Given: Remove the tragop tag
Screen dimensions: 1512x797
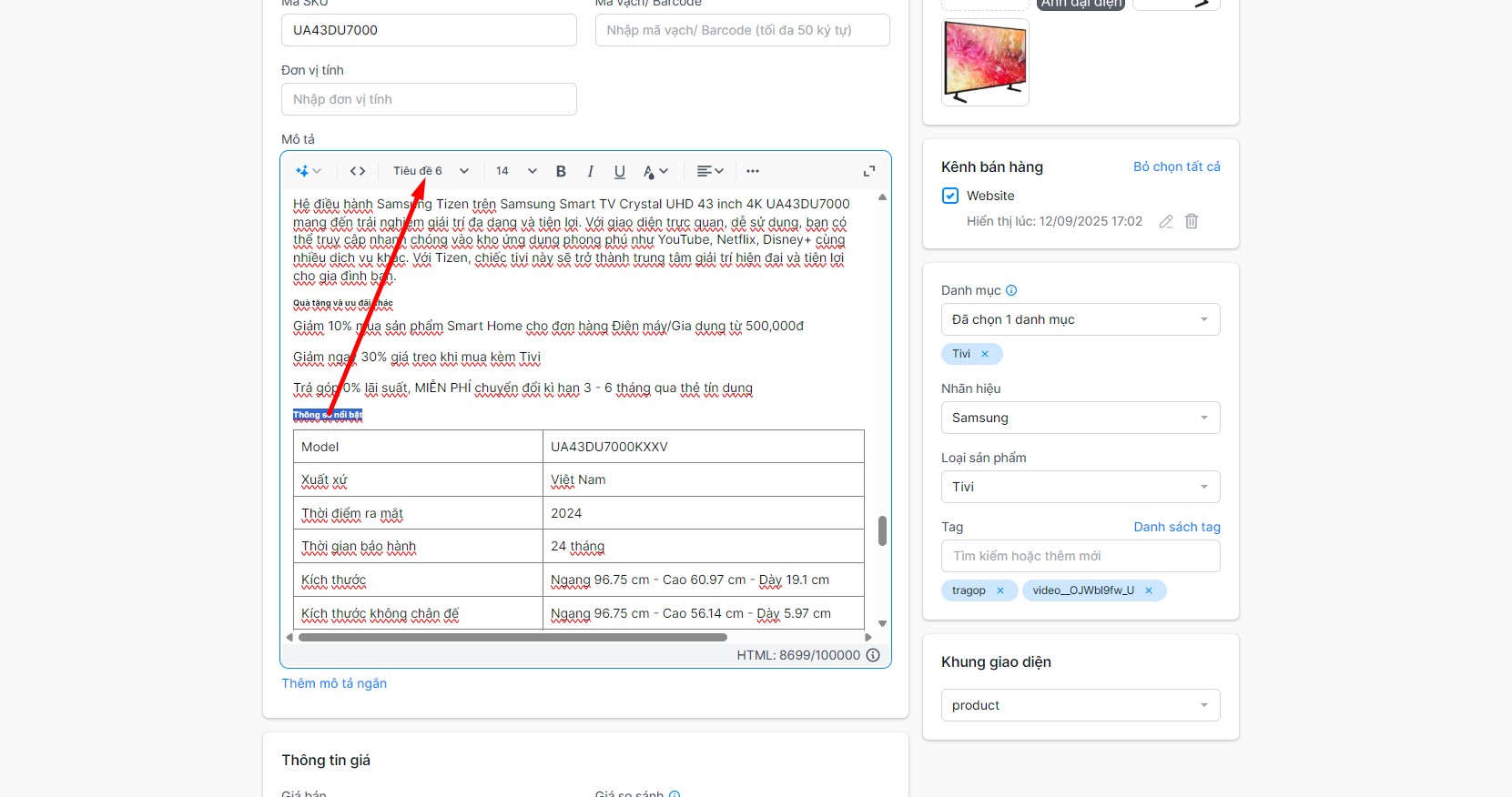Looking at the screenshot, I should (1000, 590).
